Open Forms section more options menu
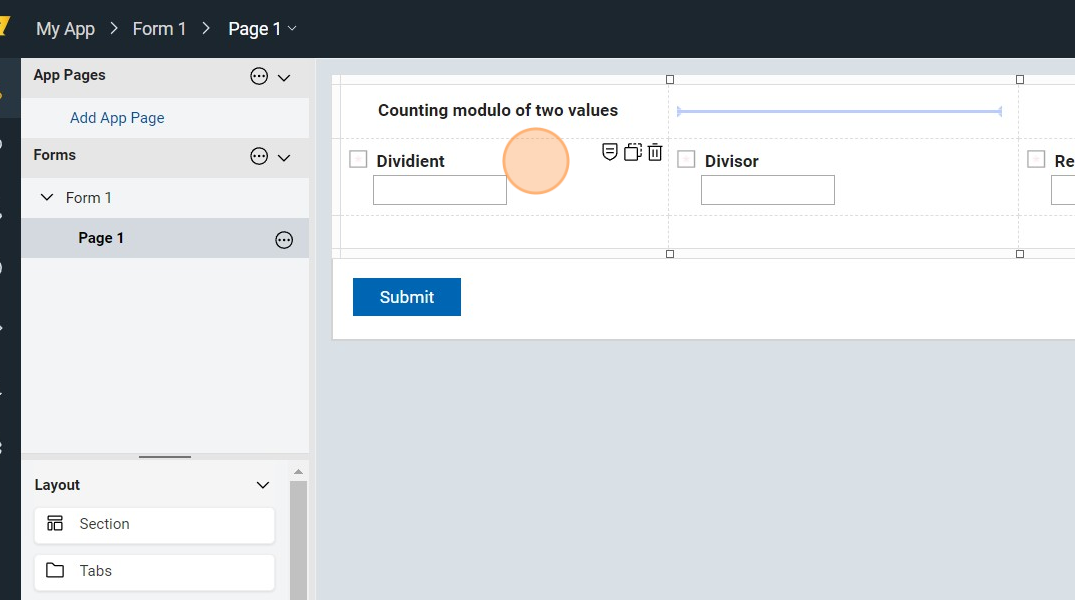 click(x=259, y=156)
